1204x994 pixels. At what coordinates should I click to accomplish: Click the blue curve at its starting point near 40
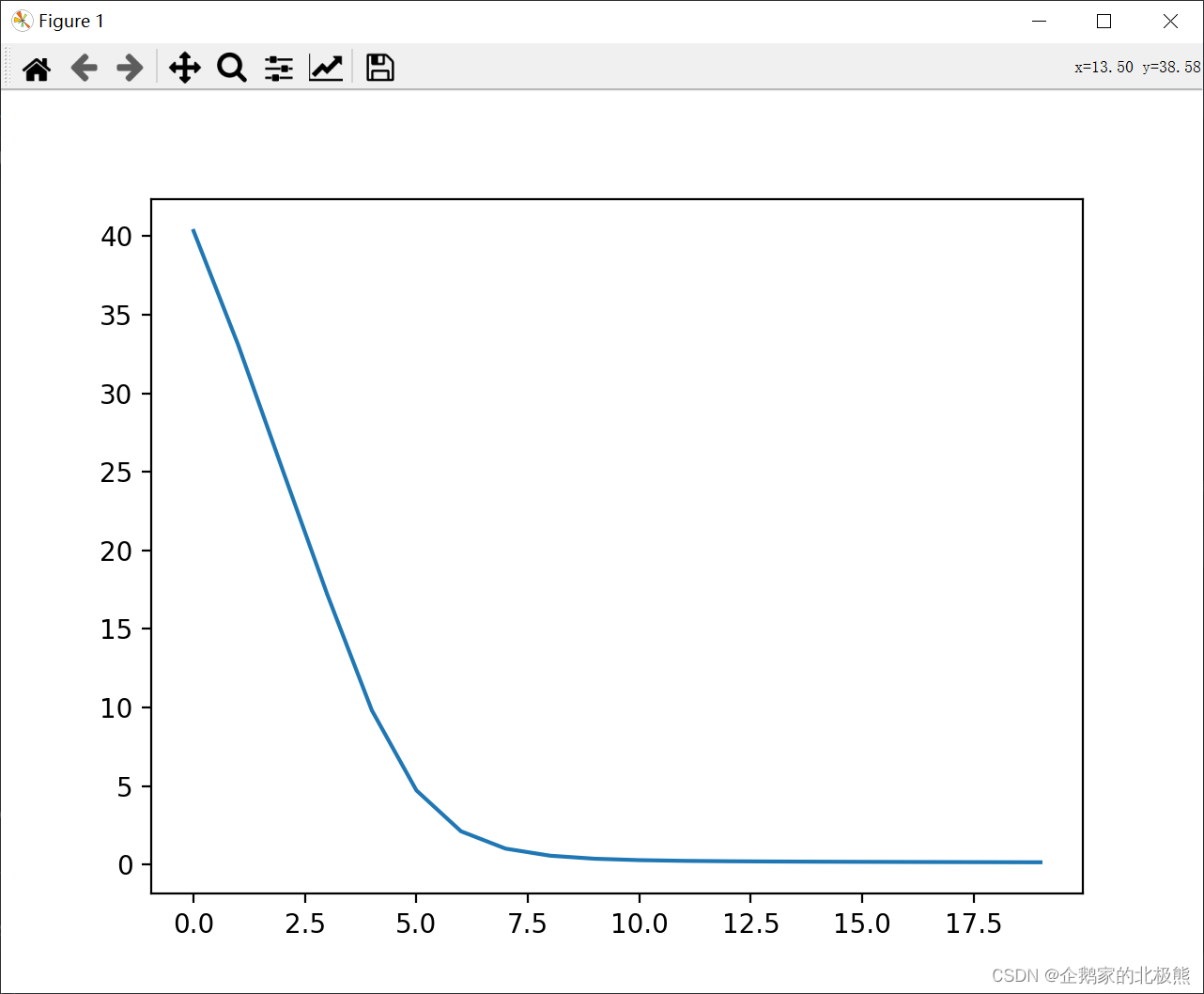tap(193, 230)
